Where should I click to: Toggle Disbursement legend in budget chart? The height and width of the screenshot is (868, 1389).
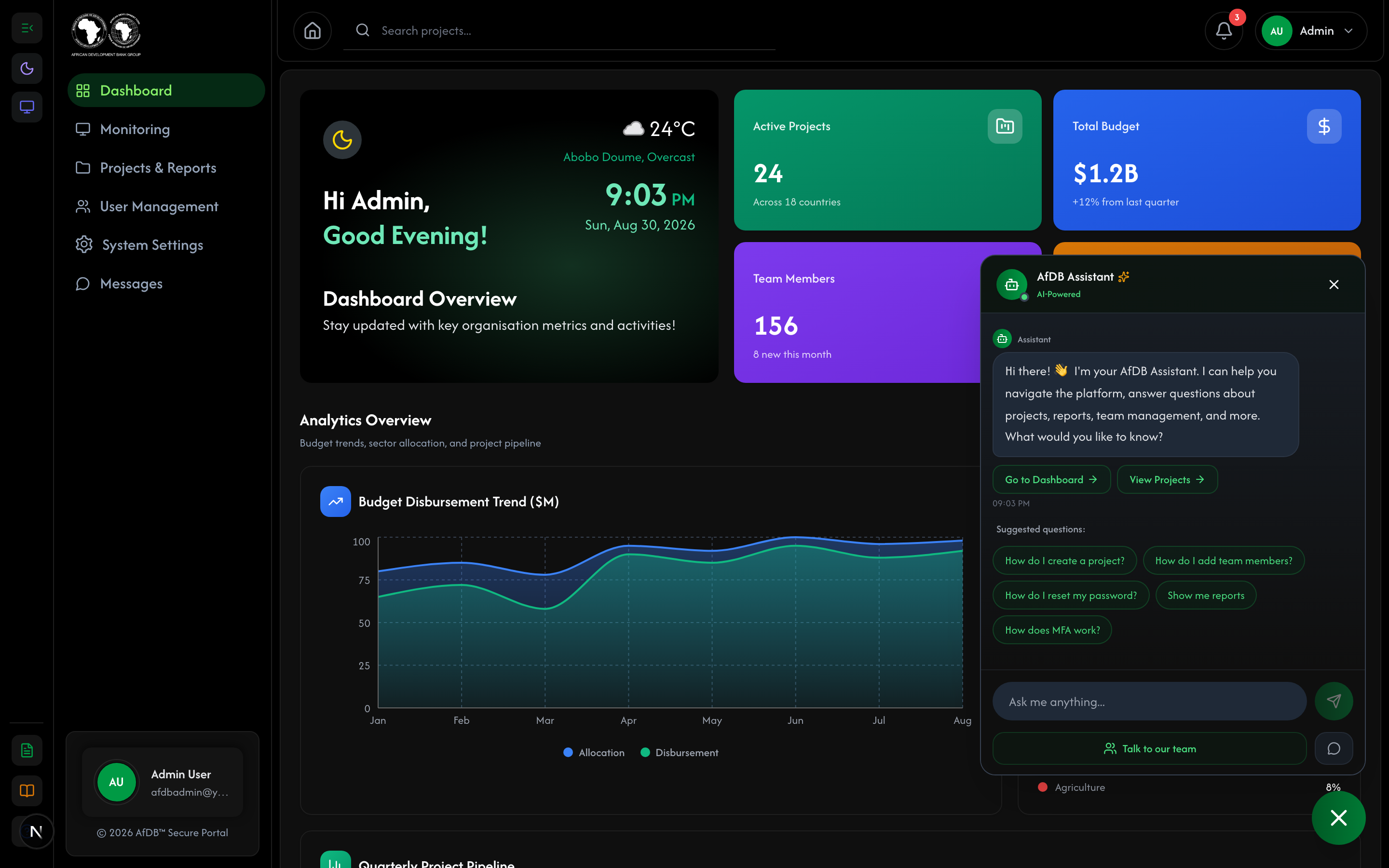[679, 753]
